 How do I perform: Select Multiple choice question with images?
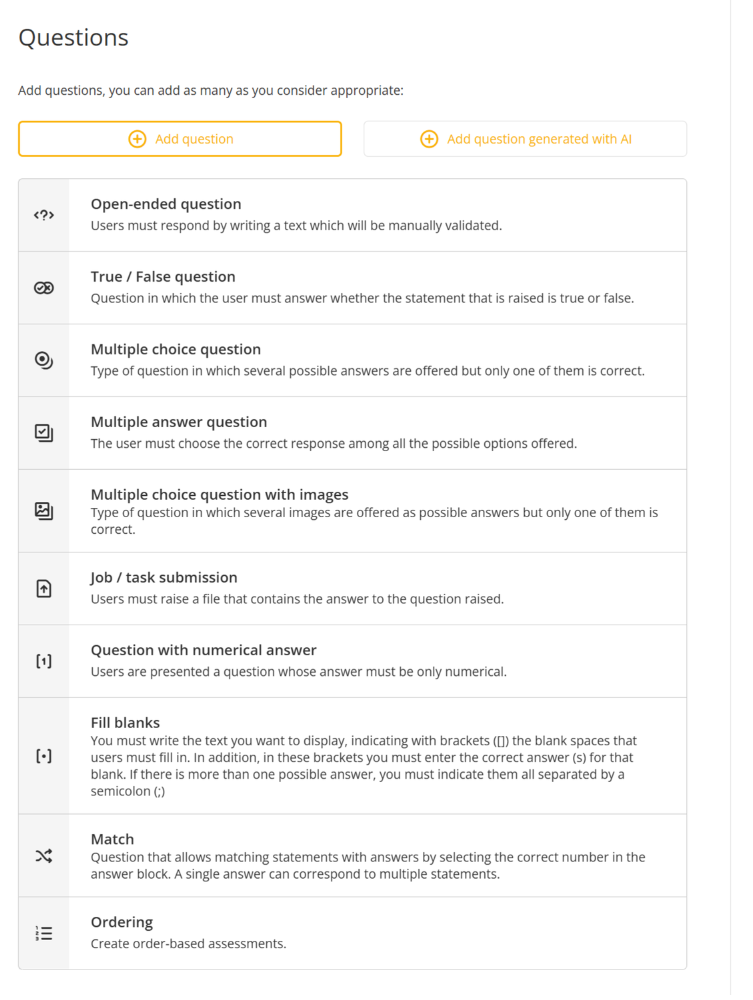[220, 495]
